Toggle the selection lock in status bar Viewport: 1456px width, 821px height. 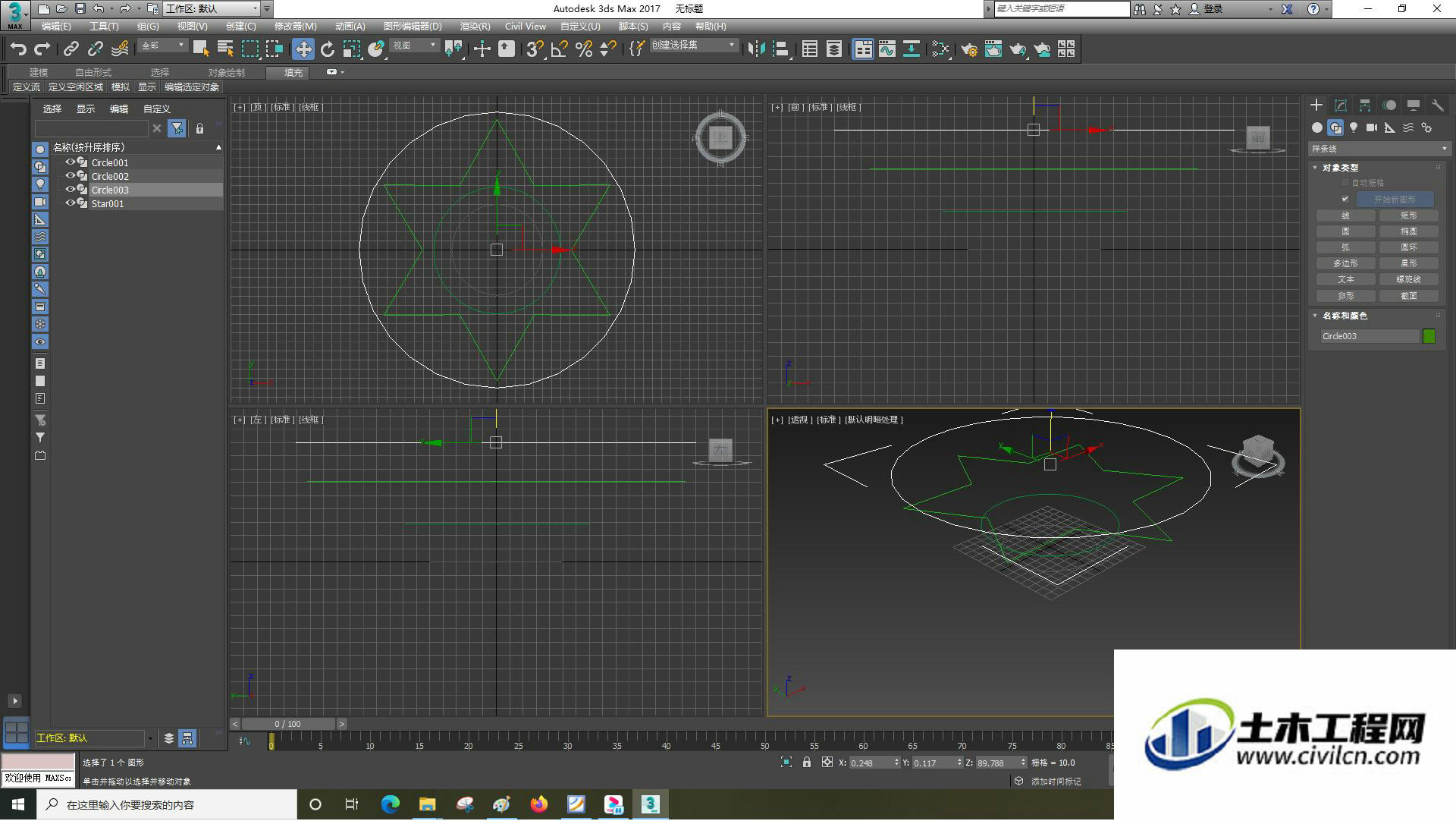pos(807,763)
